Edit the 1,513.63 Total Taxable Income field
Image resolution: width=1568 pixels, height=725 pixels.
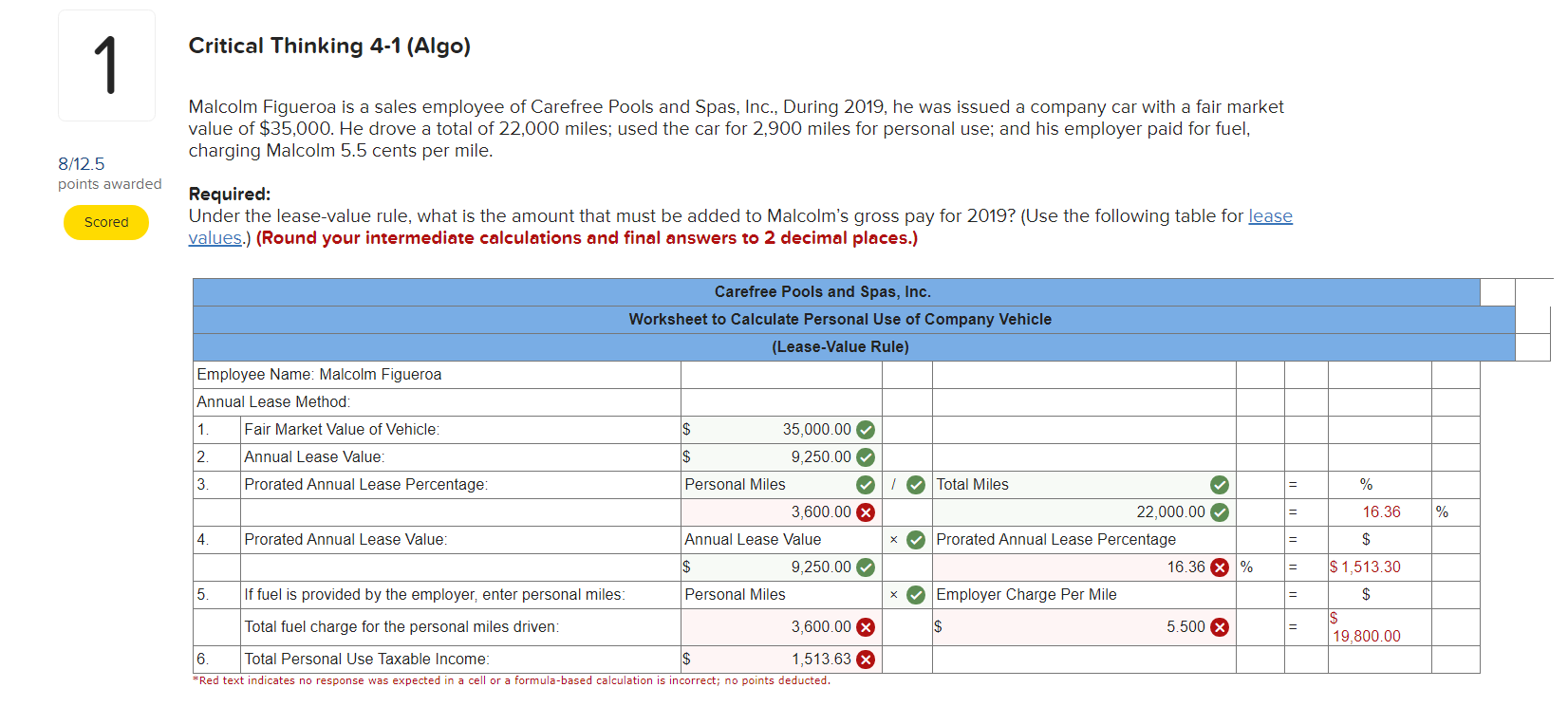(781, 660)
